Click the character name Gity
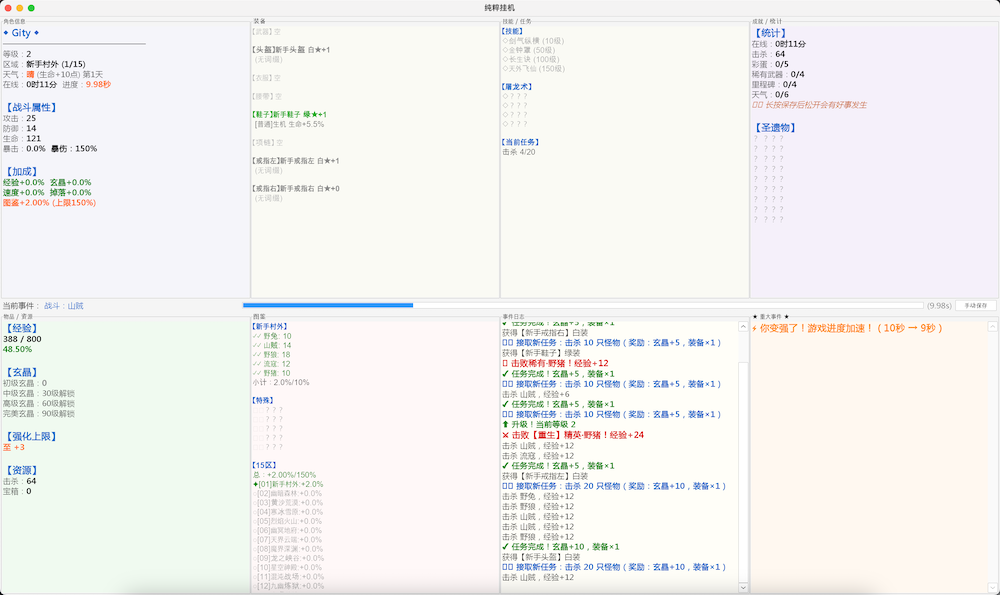Screen dimensions: 1000x595 tap(21, 33)
